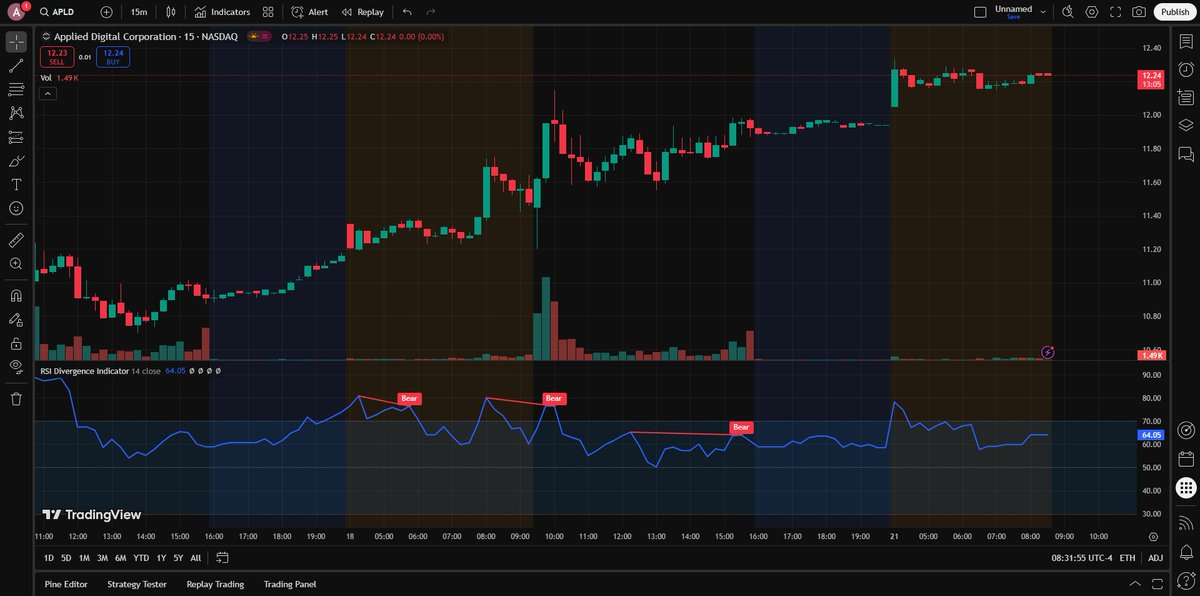This screenshot has height=596, width=1200.
Task: Open the Indicators dialog
Action: (222, 12)
